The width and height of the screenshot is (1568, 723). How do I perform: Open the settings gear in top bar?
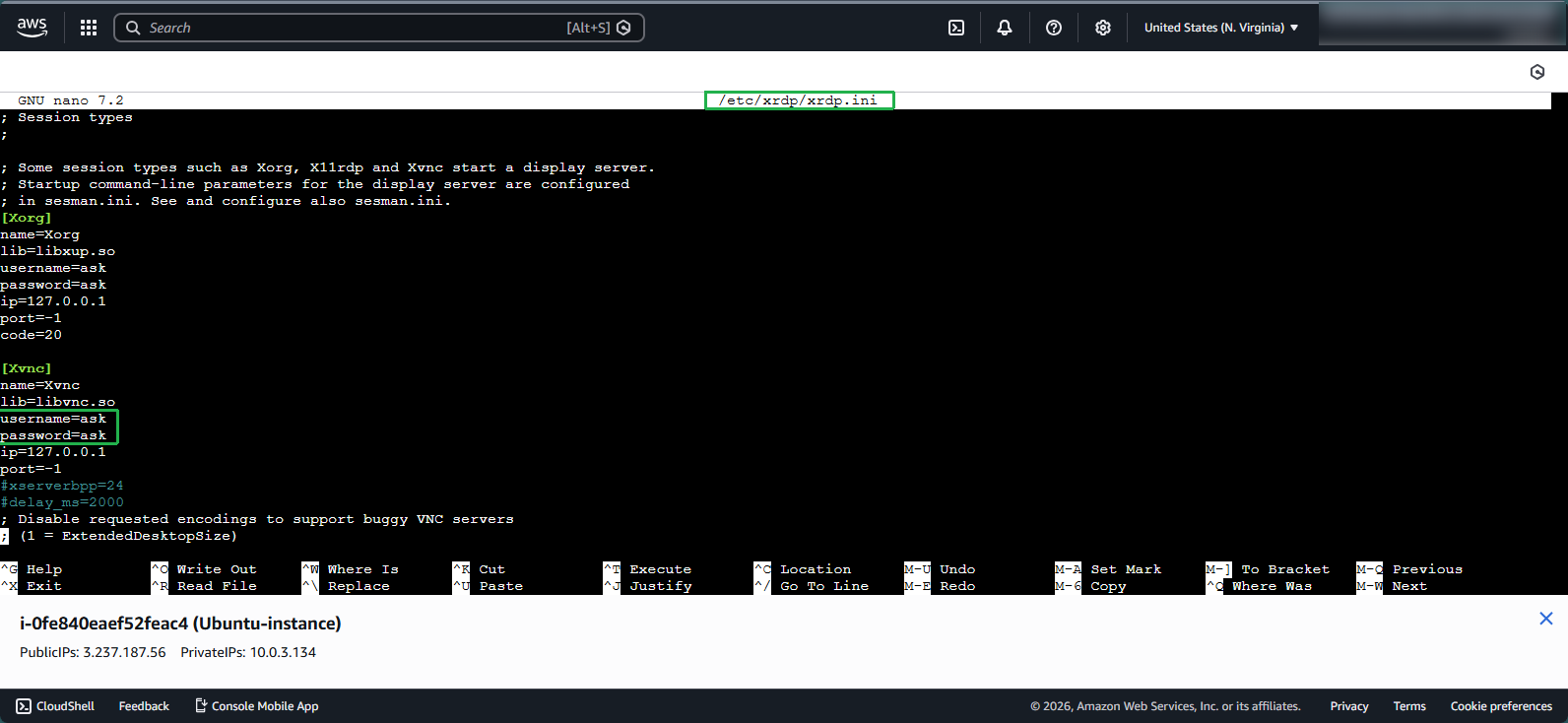click(1103, 28)
